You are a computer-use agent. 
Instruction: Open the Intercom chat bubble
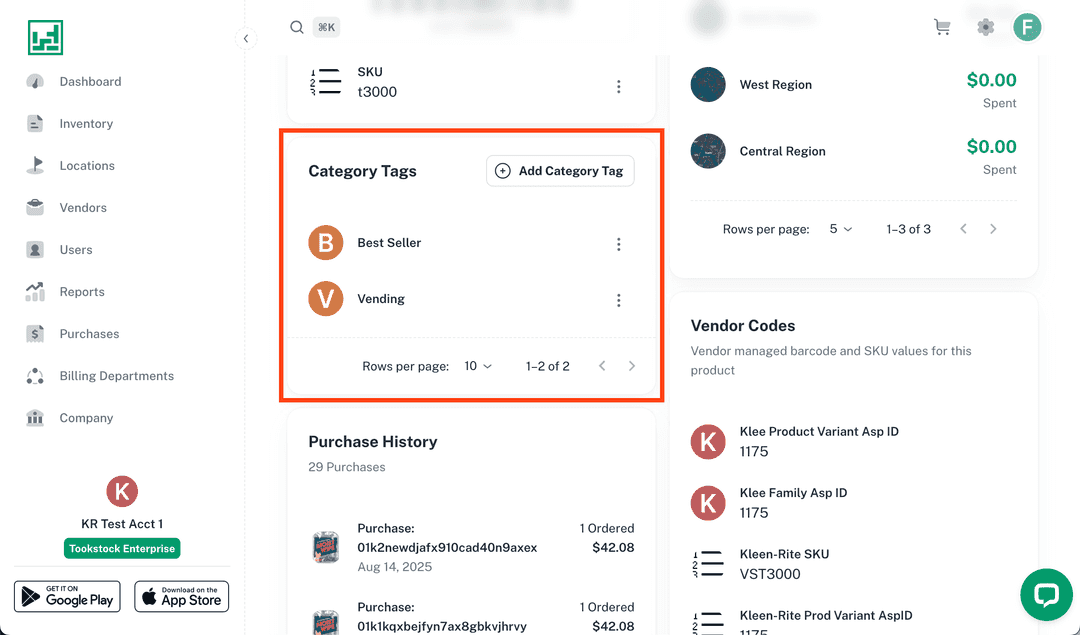tap(1046, 595)
